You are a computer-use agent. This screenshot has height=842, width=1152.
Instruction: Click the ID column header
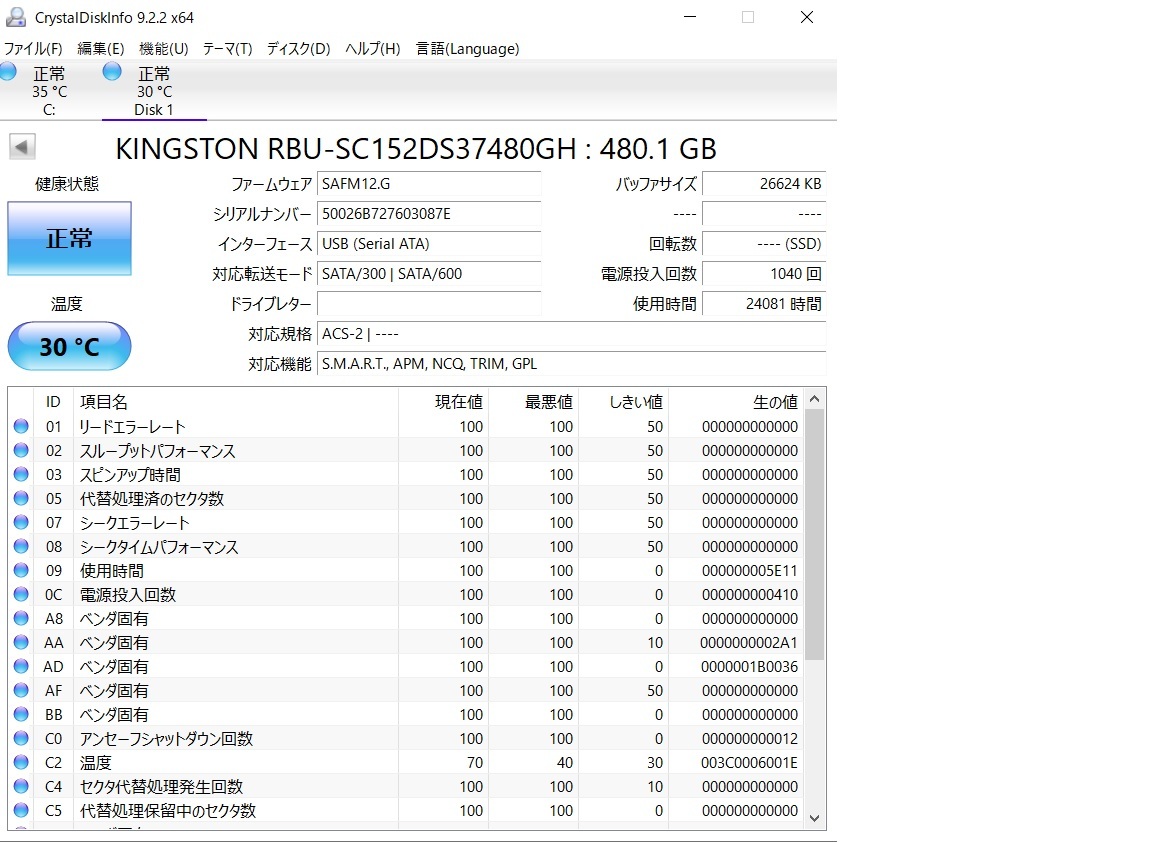tap(53, 402)
